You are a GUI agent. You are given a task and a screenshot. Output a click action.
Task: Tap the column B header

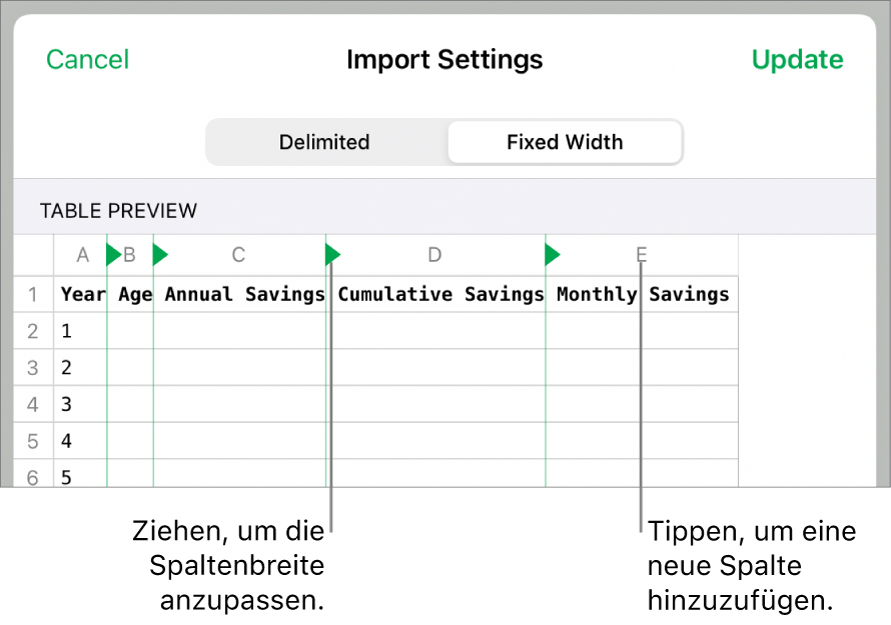tap(130, 255)
